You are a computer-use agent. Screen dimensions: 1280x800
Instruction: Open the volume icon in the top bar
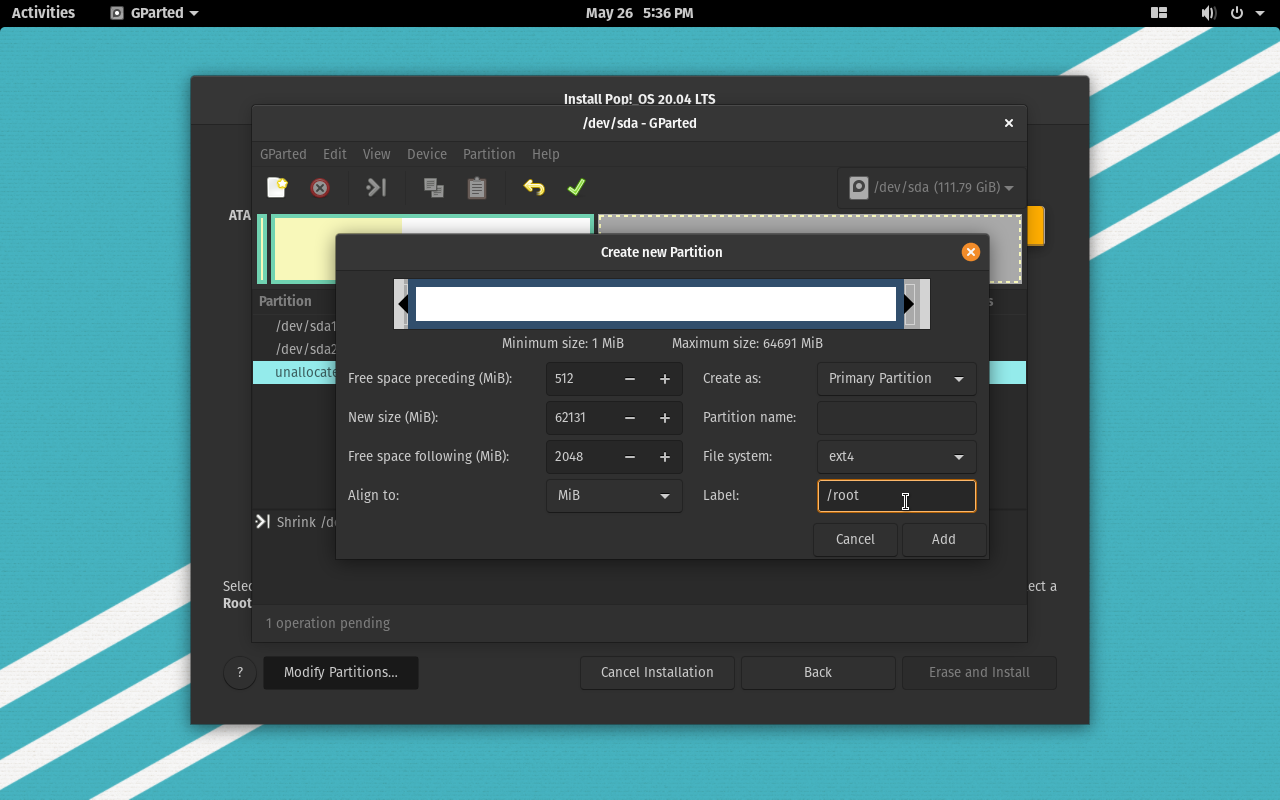click(1208, 13)
